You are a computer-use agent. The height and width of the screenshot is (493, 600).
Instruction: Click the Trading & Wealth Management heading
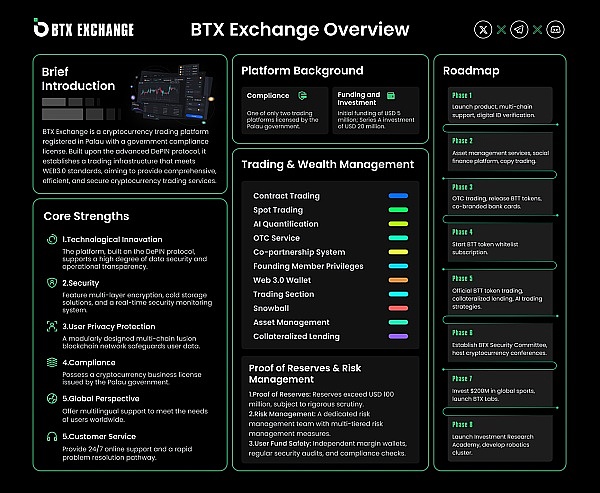[328, 165]
